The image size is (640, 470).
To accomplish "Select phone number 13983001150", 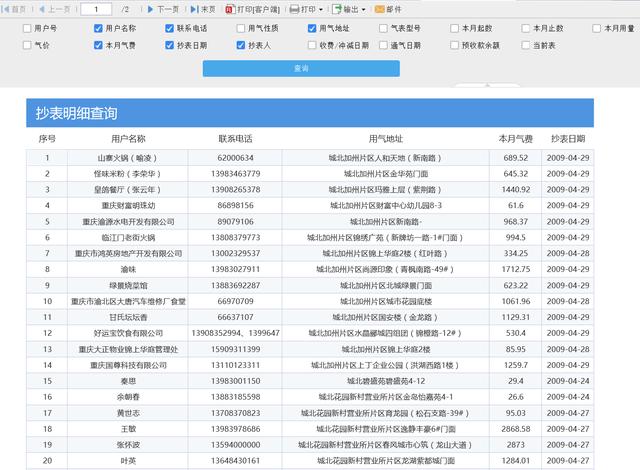I will tap(236, 381).
